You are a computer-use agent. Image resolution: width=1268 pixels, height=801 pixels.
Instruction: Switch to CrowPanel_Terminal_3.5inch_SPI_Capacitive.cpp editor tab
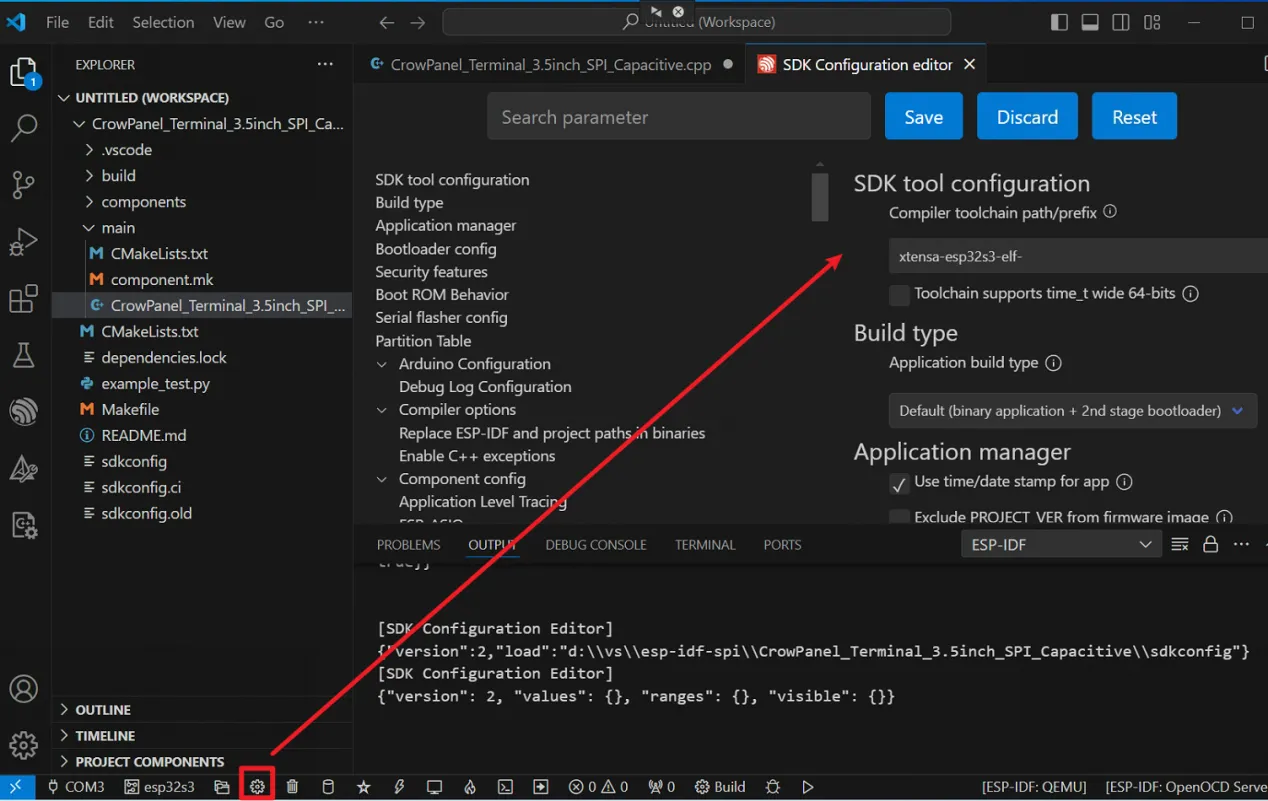(x=550, y=65)
